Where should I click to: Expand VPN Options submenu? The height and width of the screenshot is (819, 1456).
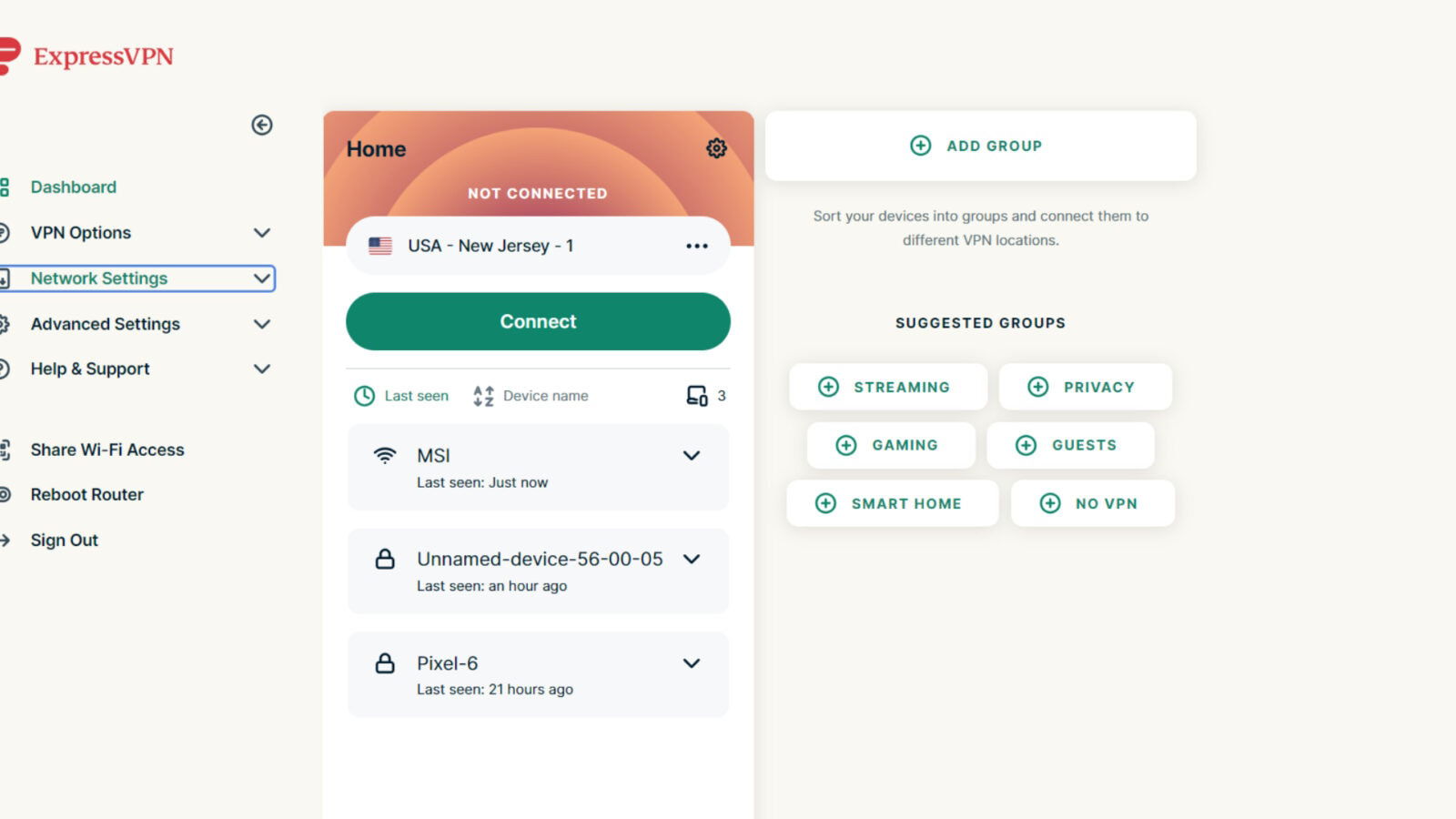262,233
